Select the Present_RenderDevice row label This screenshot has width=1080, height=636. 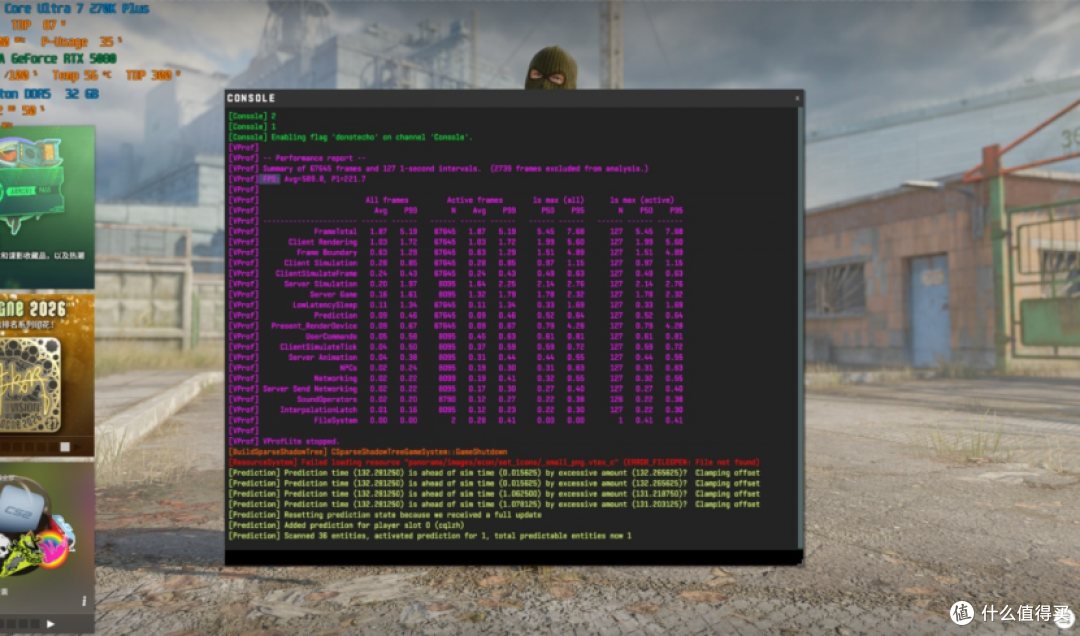[x=314, y=326]
